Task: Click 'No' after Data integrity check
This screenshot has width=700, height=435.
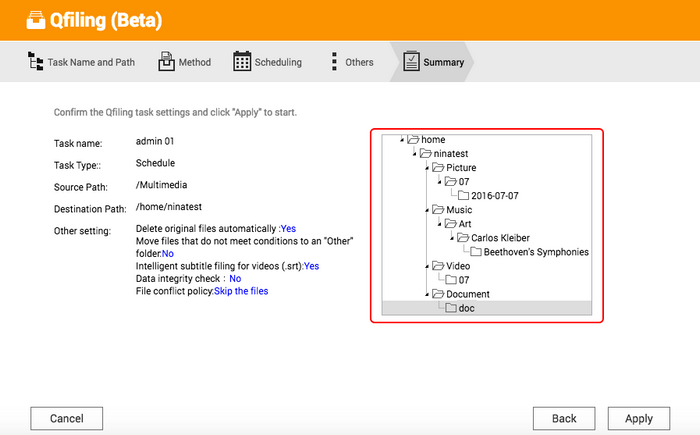Action: click(235, 279)
